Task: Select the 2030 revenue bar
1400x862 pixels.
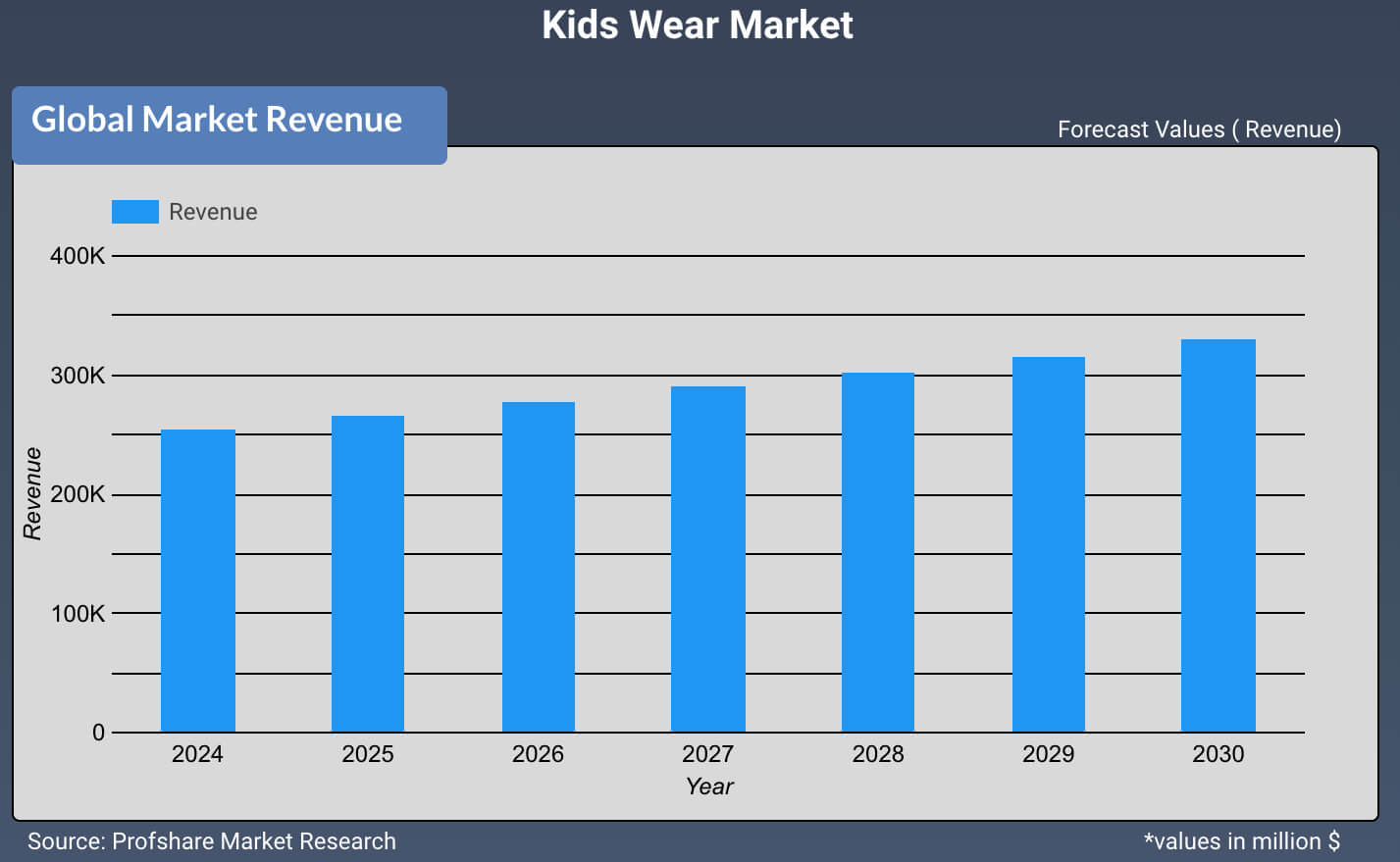Action: click(x=1219, y=535)
